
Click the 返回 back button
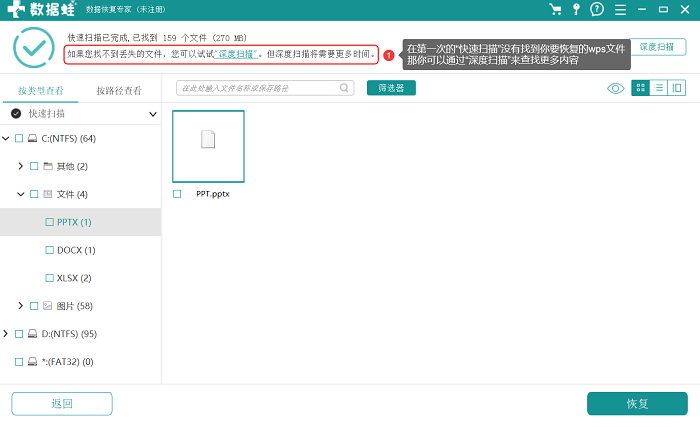(x=62, y=404)
